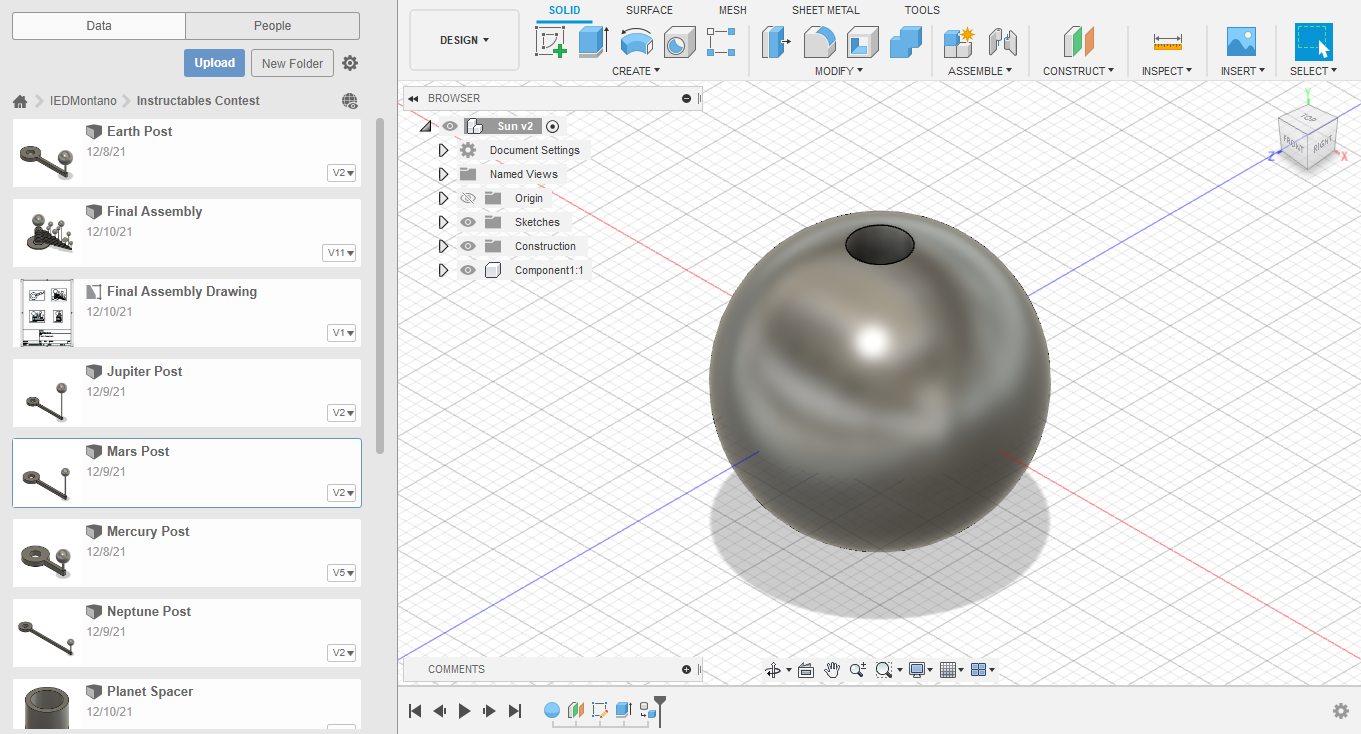Switch to the People tab
Screen dimensions: 1361x734
pos(272,26)
